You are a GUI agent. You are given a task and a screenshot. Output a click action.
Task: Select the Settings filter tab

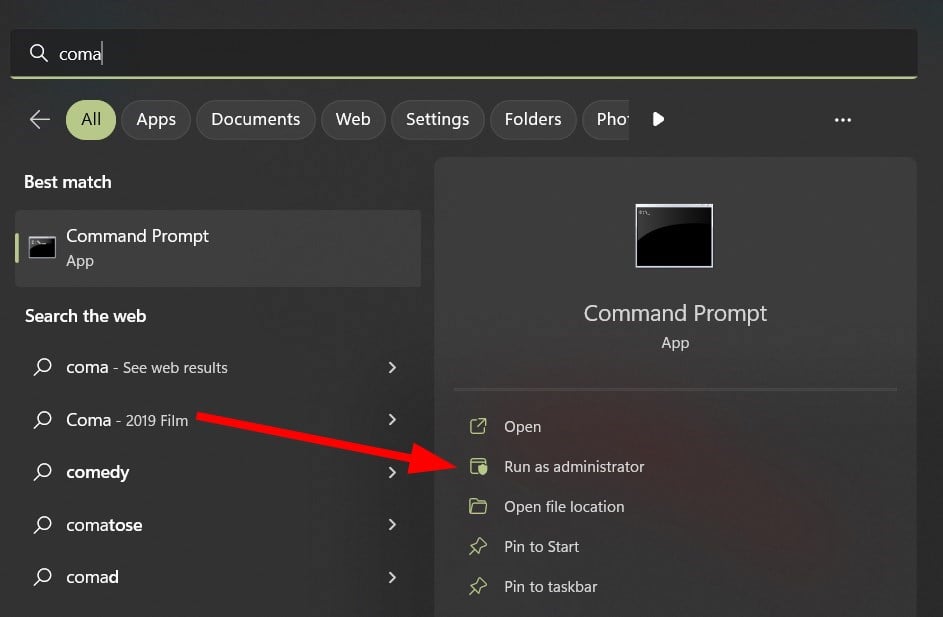[437, 120]
